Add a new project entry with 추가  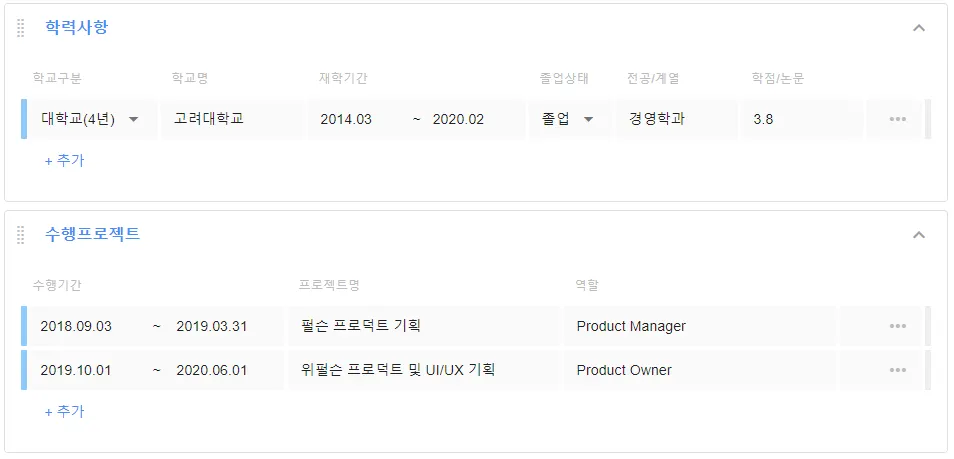[x=64, y=411]
